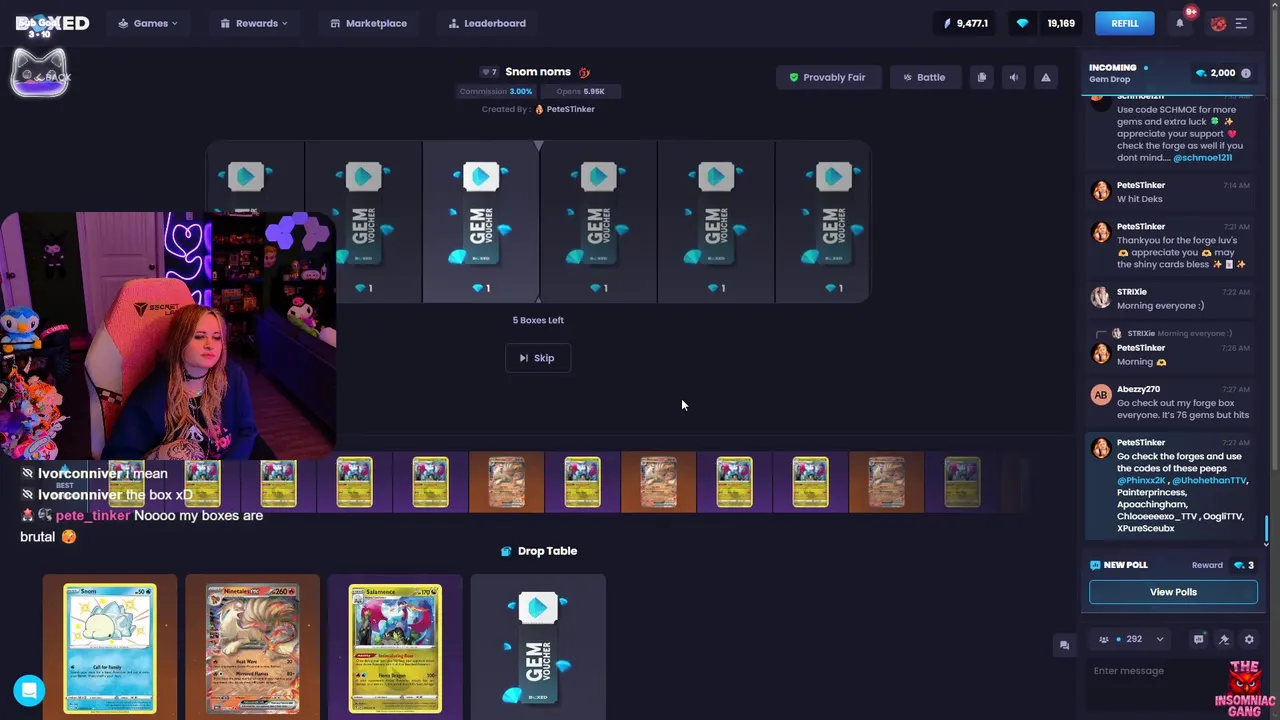Click the Snom noms fire icon
Screen dimensions: 1280x720
coord(584,72)
